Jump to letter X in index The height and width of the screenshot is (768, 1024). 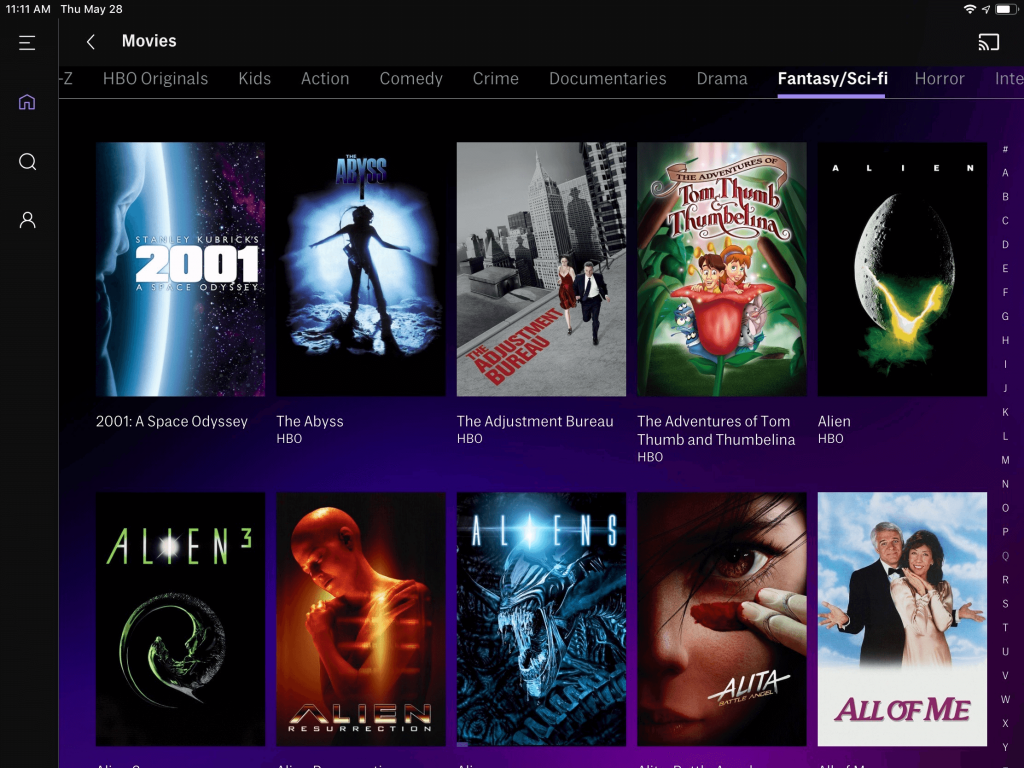click(x=1005, y=724)
